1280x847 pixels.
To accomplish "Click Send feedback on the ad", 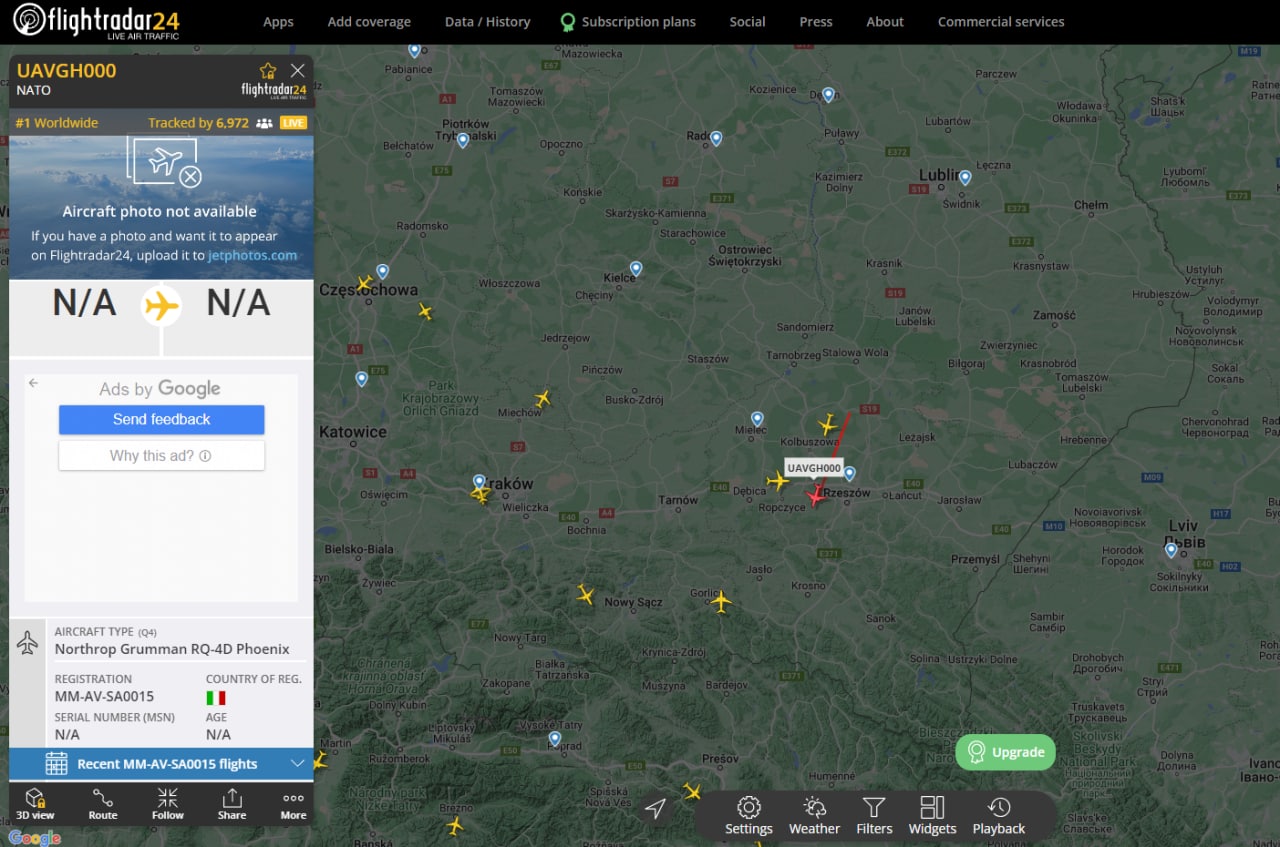I will [161, 420].
